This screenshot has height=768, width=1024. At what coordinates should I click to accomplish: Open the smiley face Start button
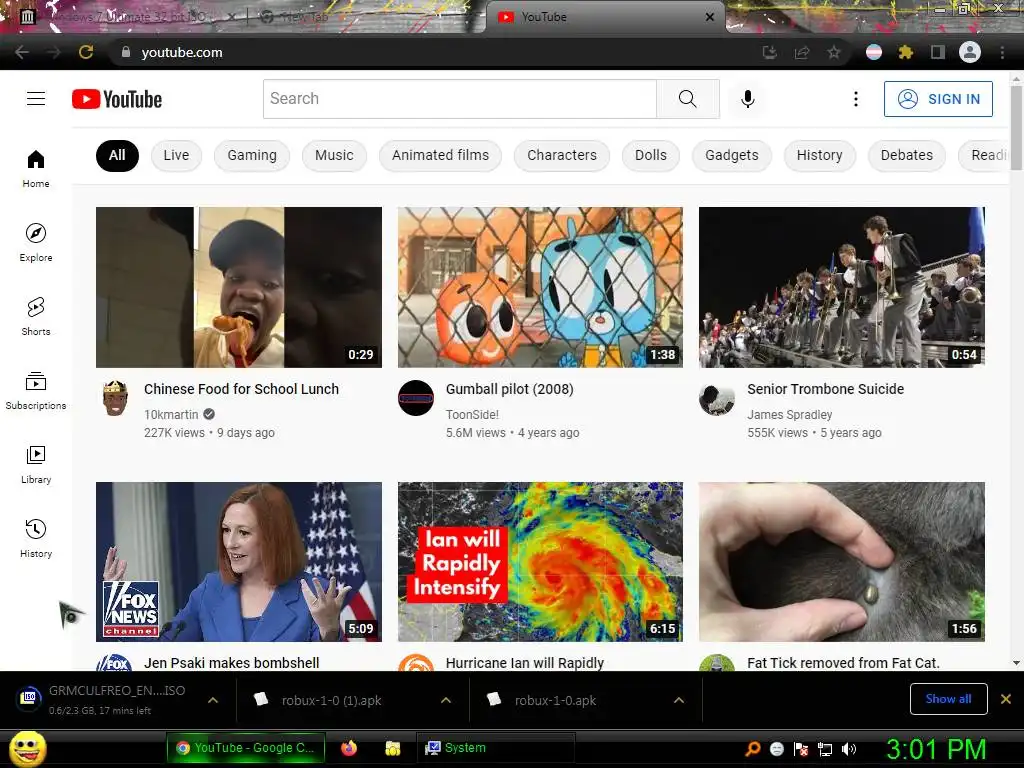27,749
